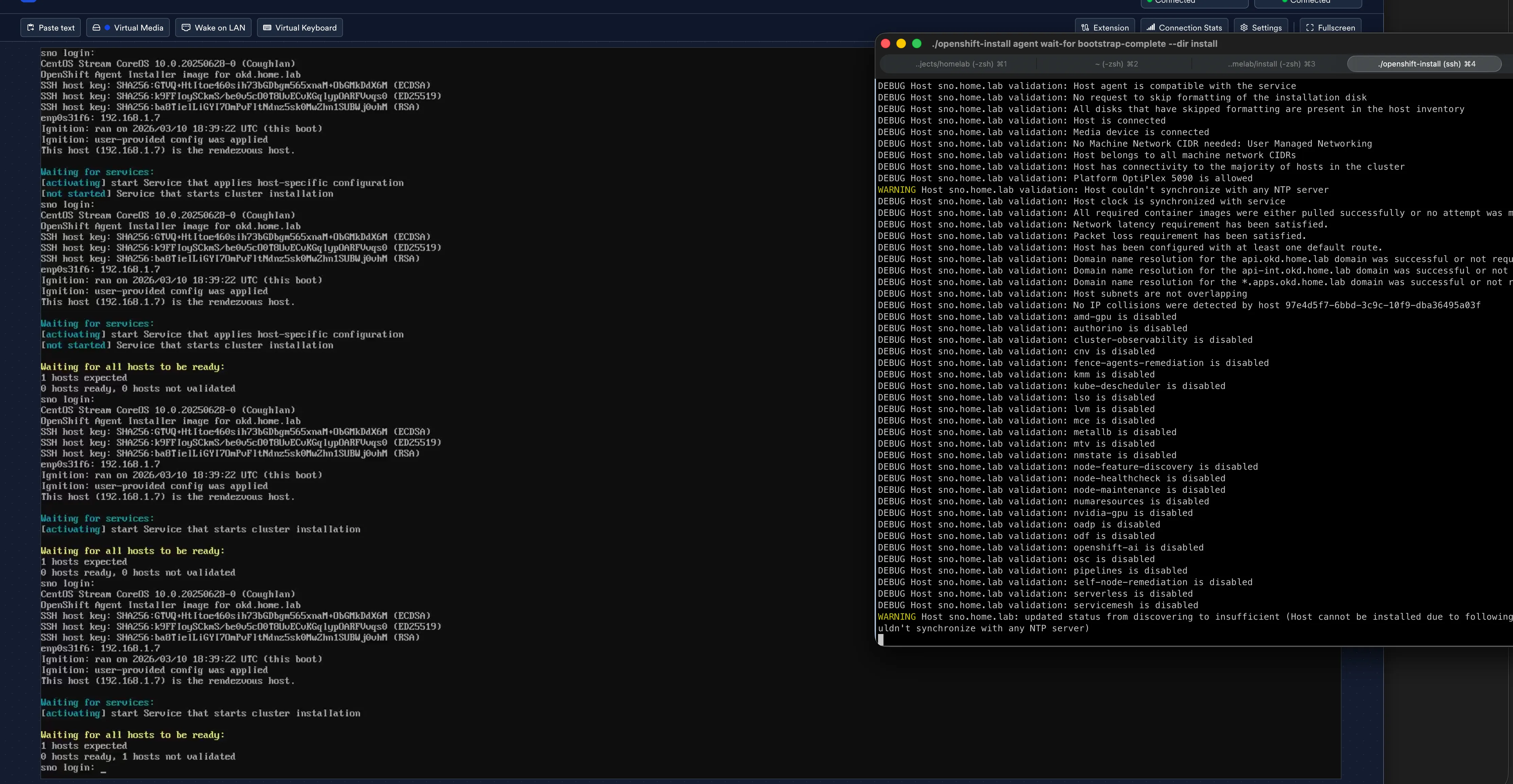Click the first WARNING line about NTP server synchronization
The width and height of the screenshot is (1513, 784).
coord(1103,190)
